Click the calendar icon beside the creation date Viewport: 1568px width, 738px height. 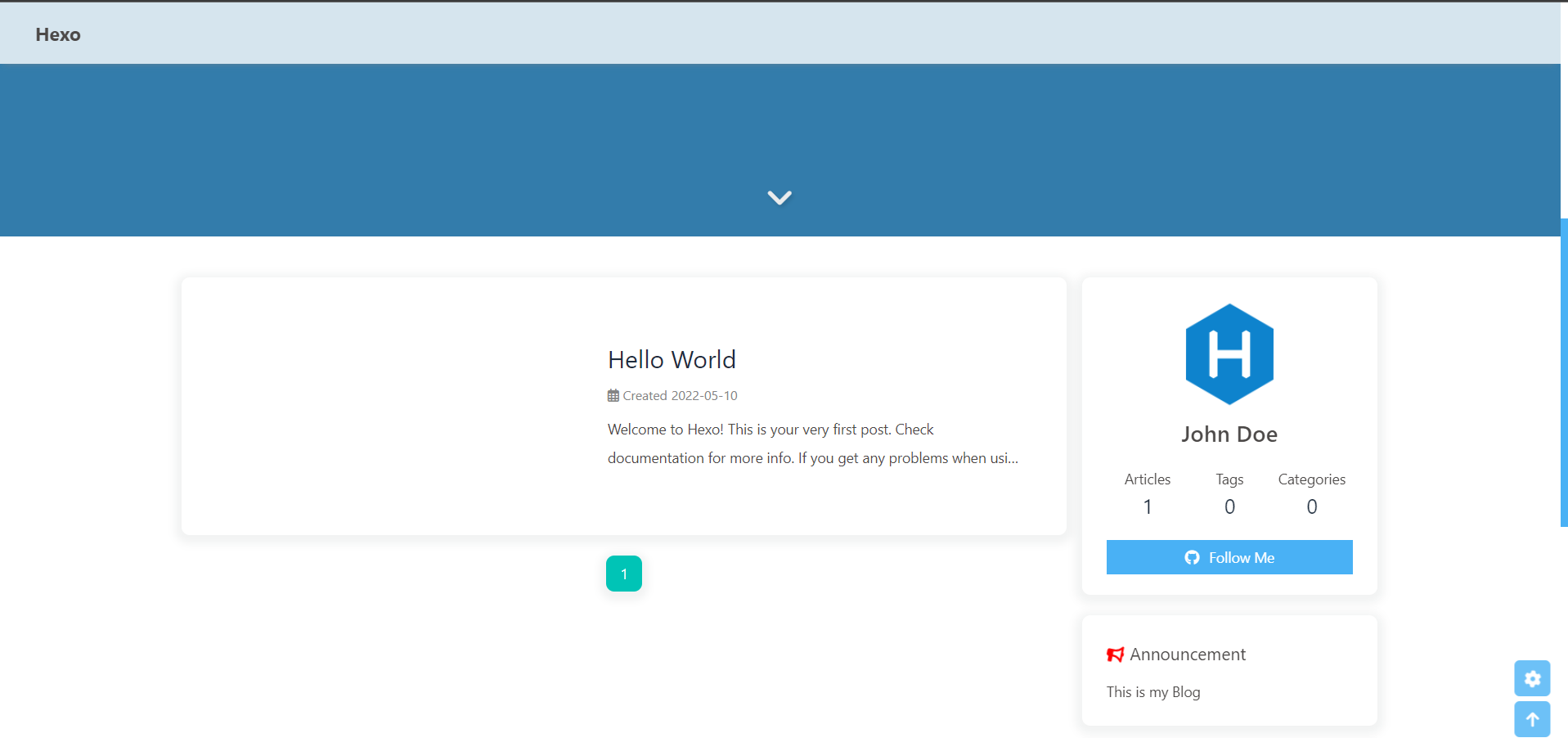[613, 395]
